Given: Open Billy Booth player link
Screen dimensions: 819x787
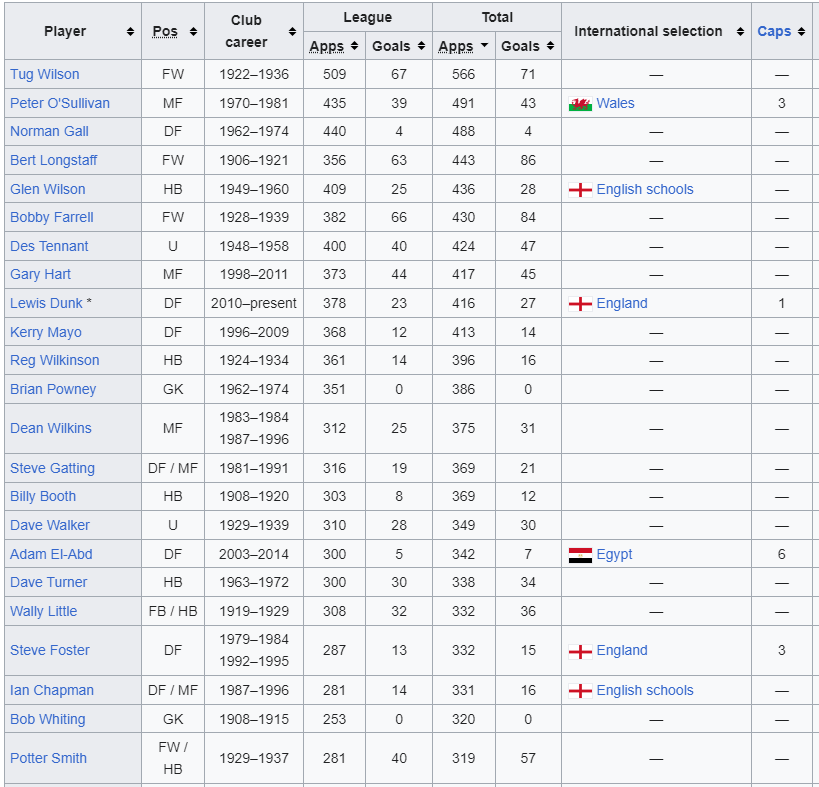Looking at the screenshot, I should [x=43, y=497].
